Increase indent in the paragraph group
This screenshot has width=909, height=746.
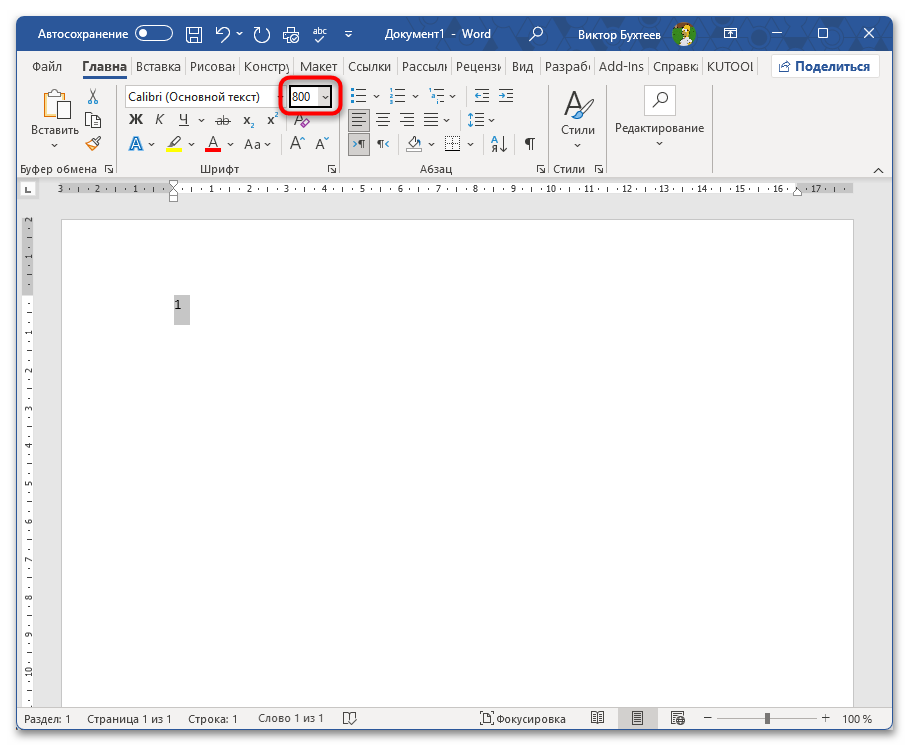coord(506,96)
